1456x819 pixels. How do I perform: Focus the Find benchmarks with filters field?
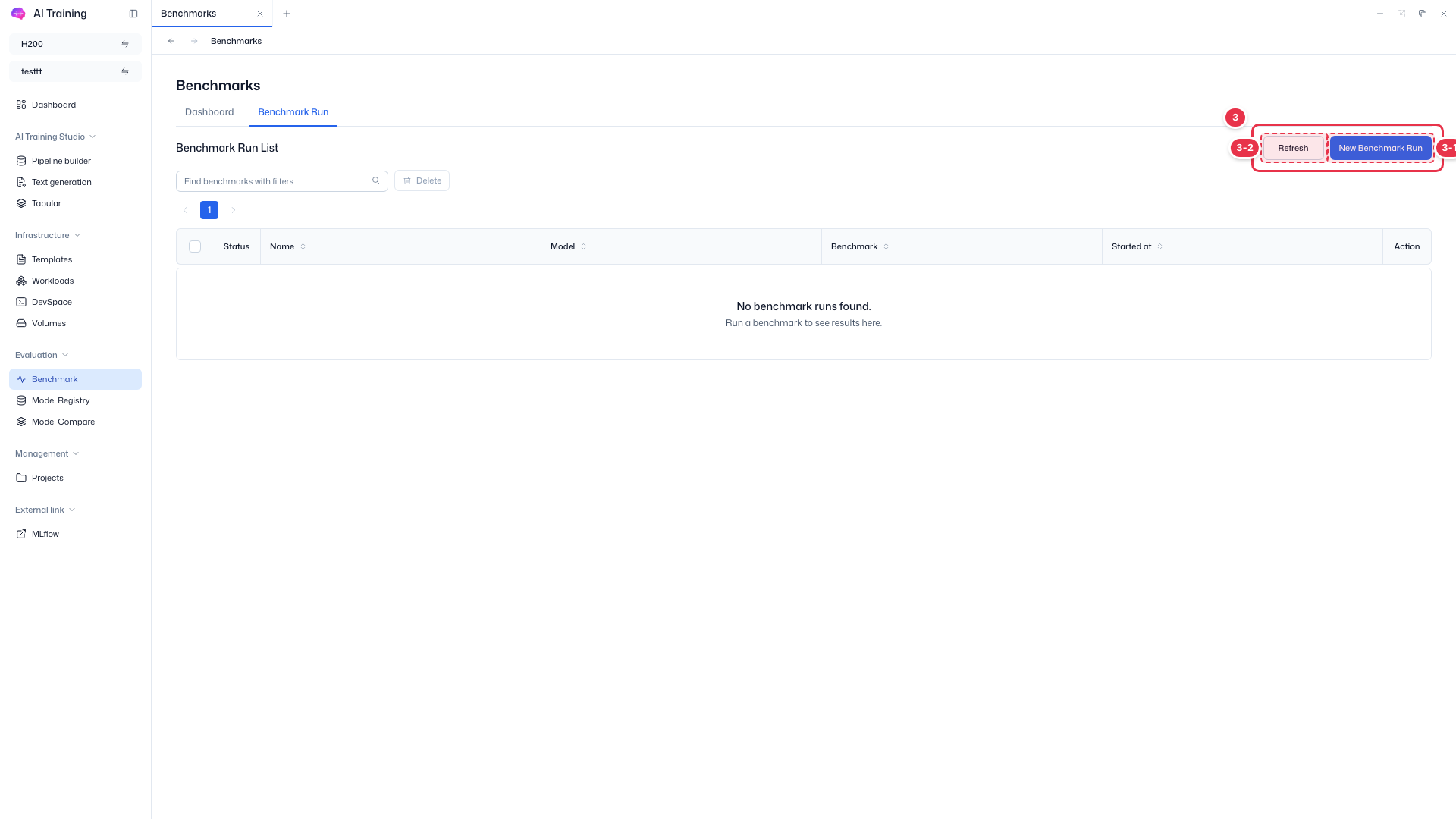click(282, 180)
